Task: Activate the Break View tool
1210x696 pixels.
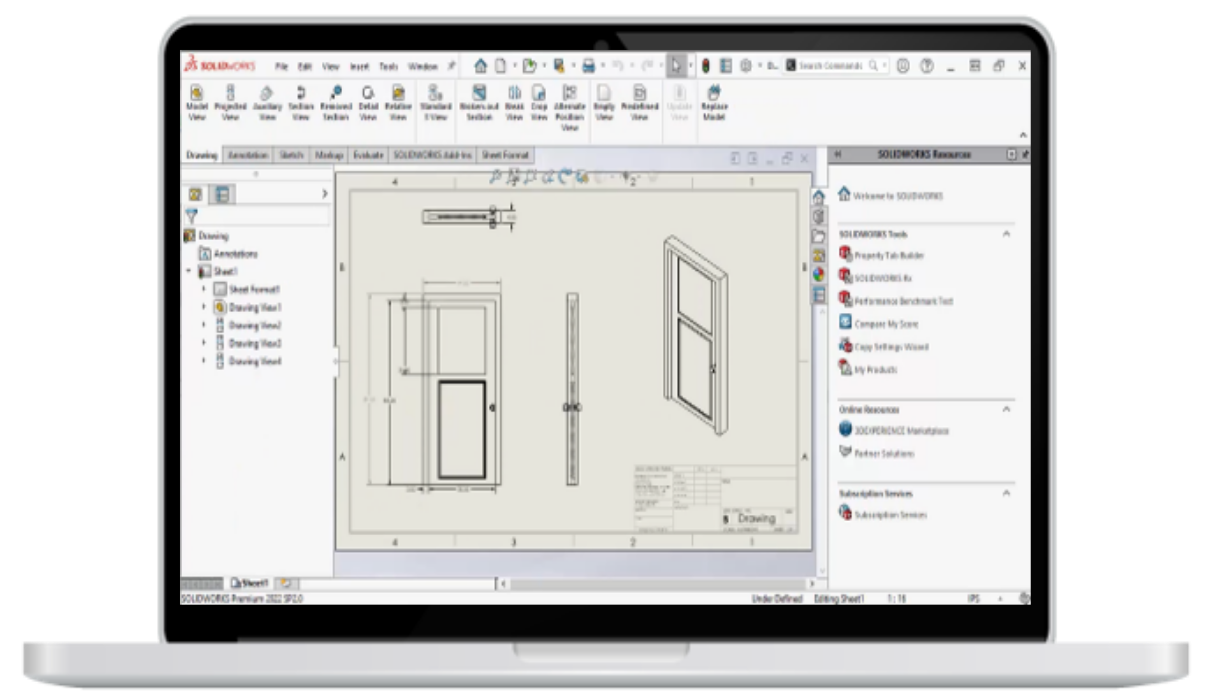Action: coord(513,97)
